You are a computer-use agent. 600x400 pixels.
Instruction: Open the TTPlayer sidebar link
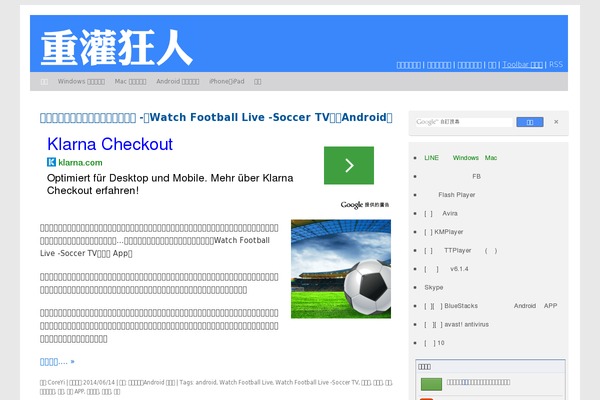point(460,250)
